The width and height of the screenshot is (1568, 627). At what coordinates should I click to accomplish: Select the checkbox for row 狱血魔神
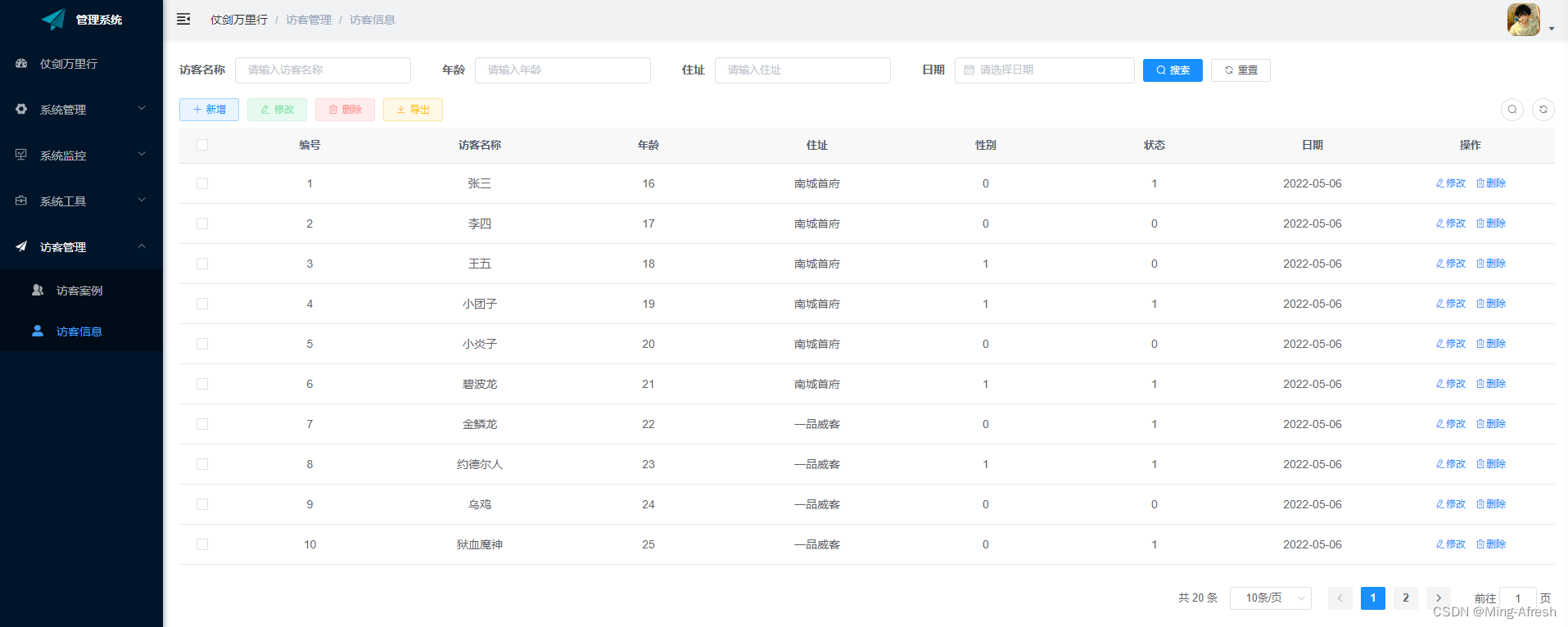[x=202, y=544]
